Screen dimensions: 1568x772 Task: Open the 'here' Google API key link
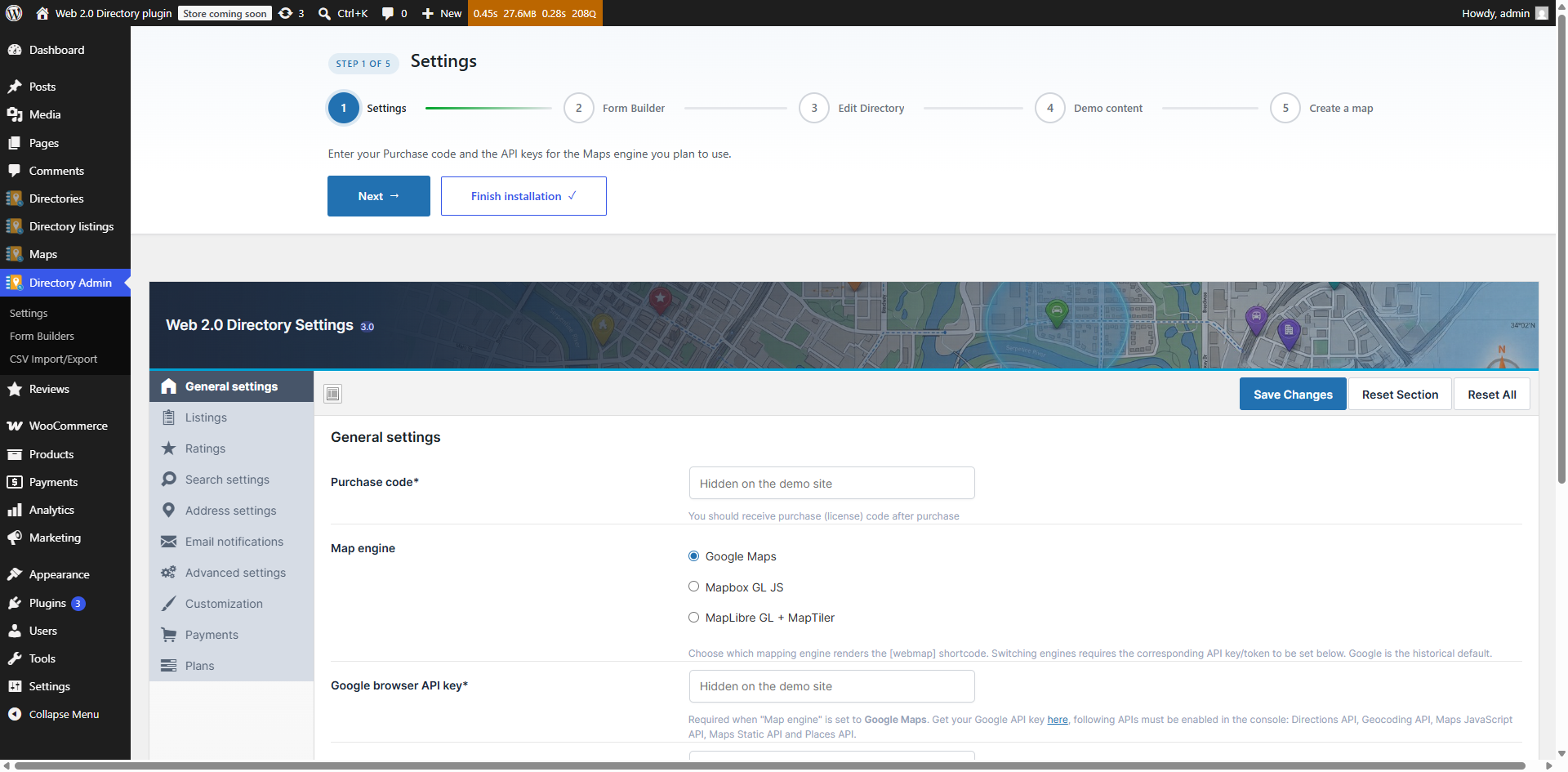pos(1058,720)
